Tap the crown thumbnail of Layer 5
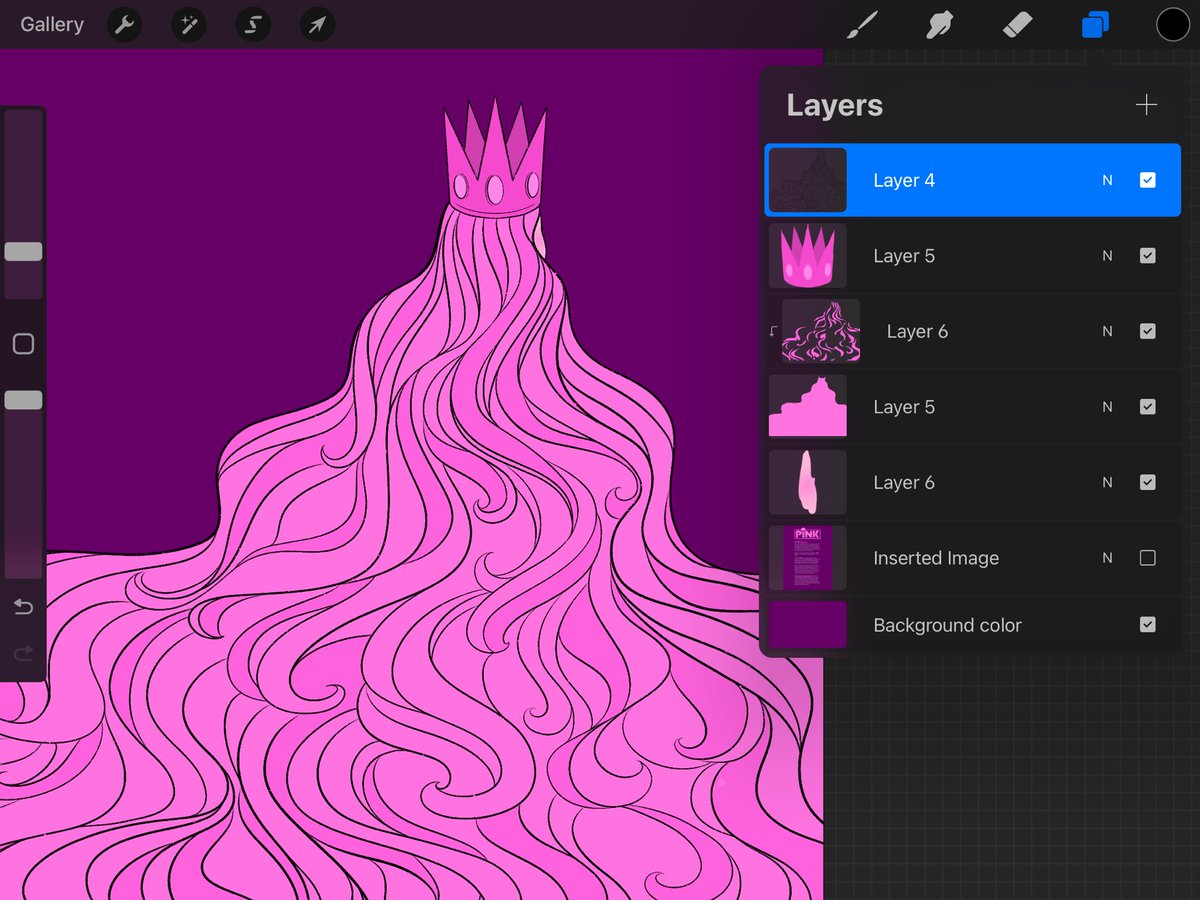 pos(808,256)
